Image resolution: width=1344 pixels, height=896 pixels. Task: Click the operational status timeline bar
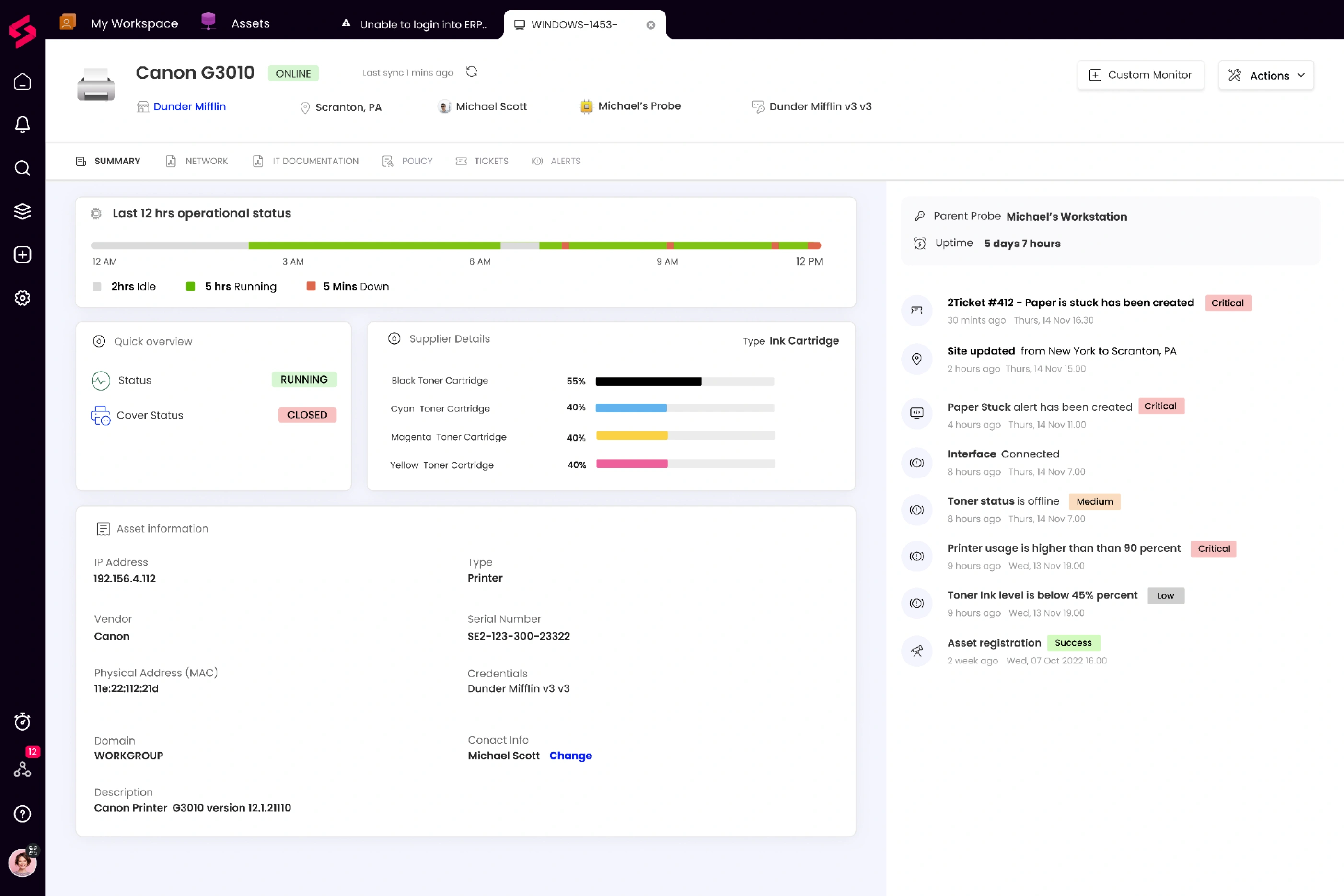coord(456,246)
